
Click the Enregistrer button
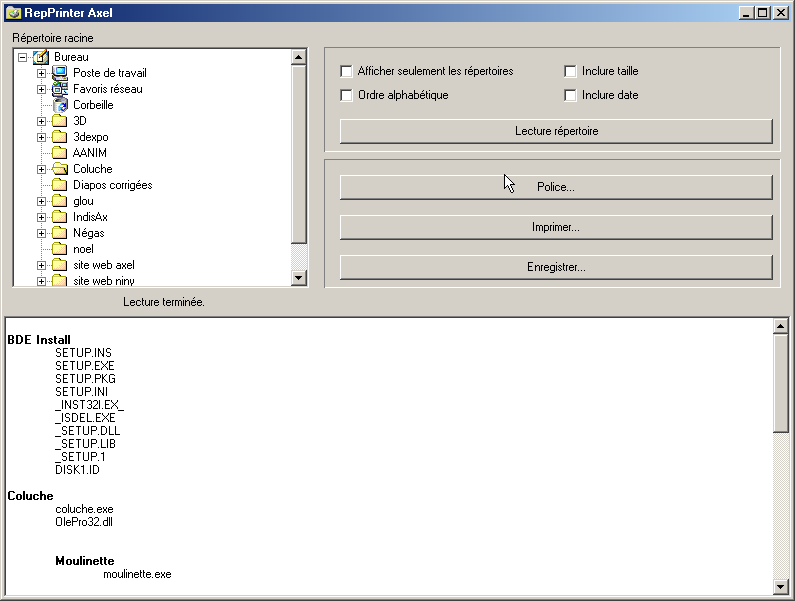coord(556,267)
